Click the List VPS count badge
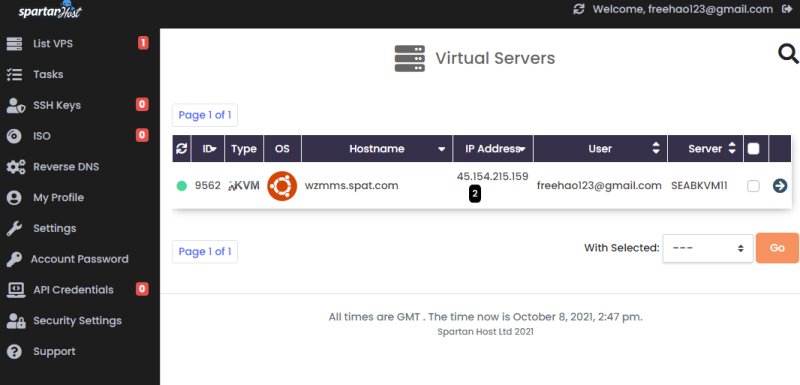Viewport: 800px width, 385px height. pyautogui.click(x=143, y=43)
